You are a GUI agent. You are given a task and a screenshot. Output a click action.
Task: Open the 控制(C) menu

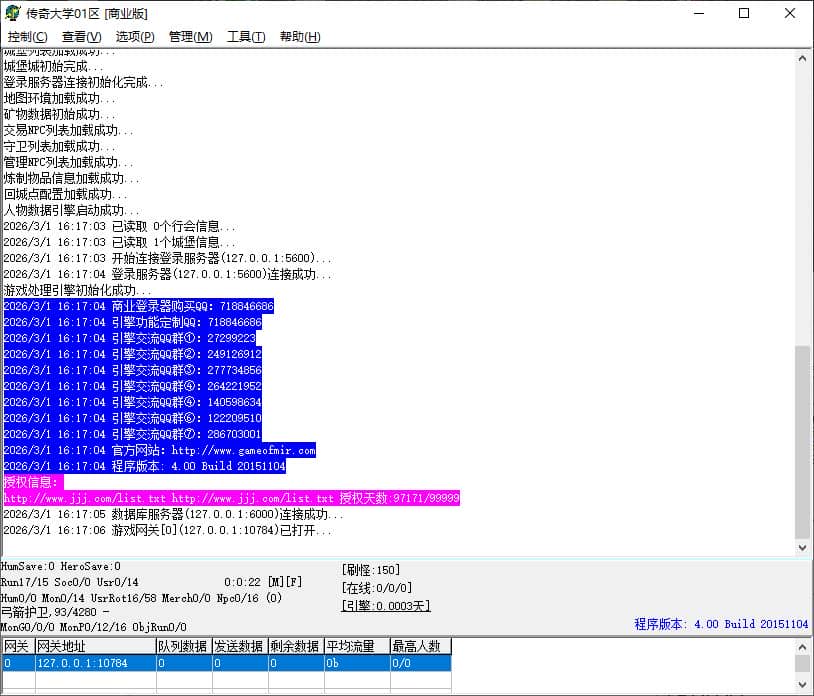tap(28, 37)
